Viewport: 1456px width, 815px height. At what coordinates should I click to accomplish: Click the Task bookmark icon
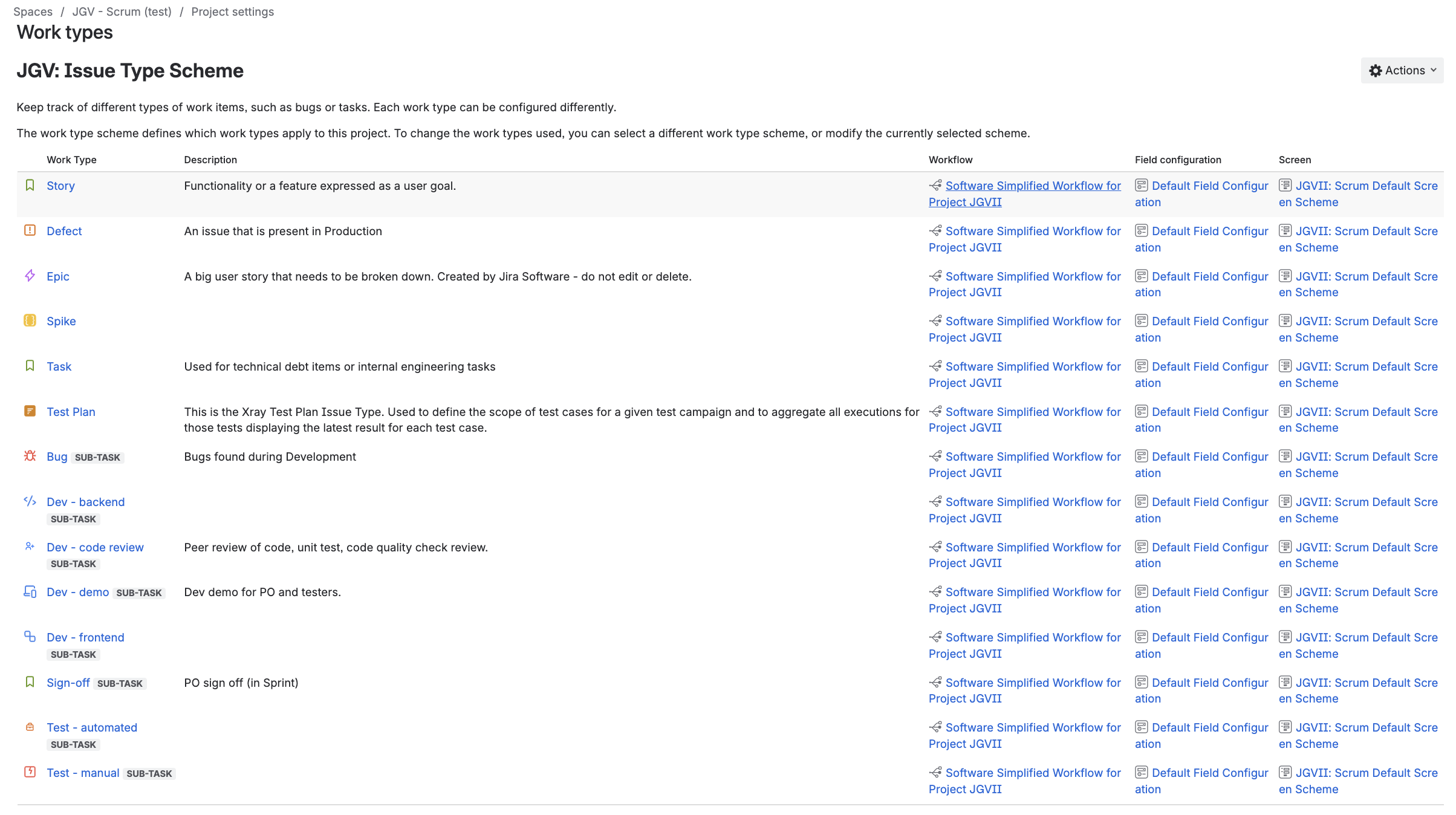point(30,366)
